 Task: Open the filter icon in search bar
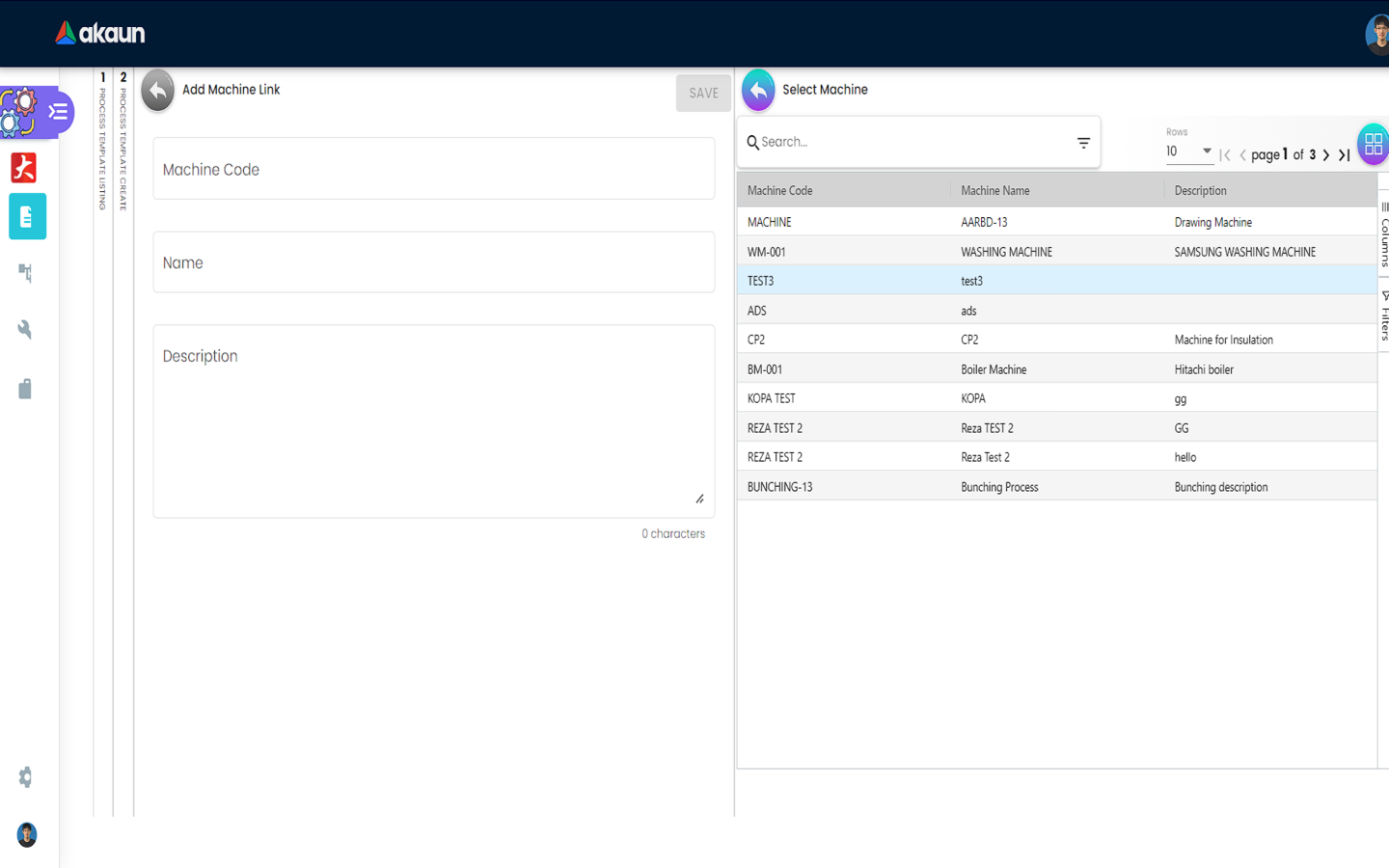[x=1083, y=143]
